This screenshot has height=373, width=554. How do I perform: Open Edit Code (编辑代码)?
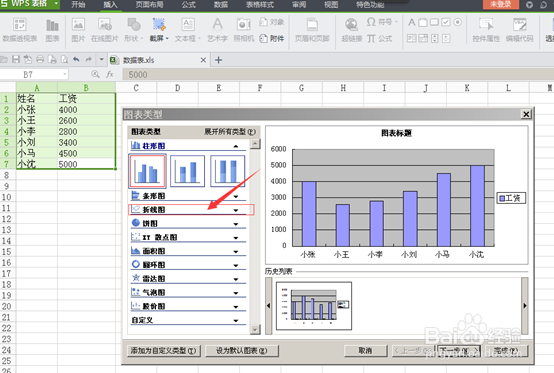519,30
